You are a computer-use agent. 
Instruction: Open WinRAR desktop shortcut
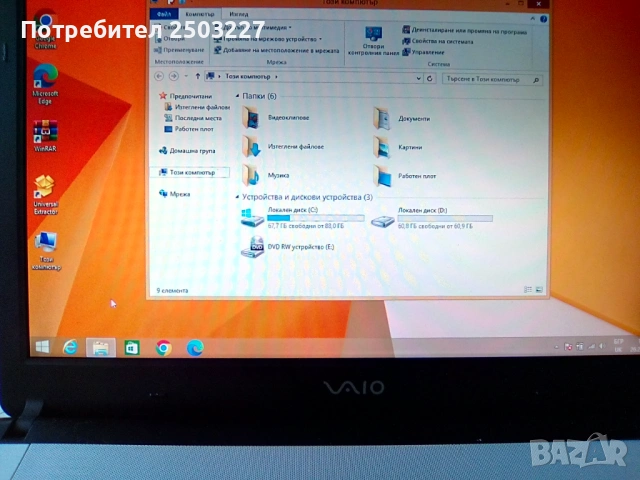click(45, 136)
